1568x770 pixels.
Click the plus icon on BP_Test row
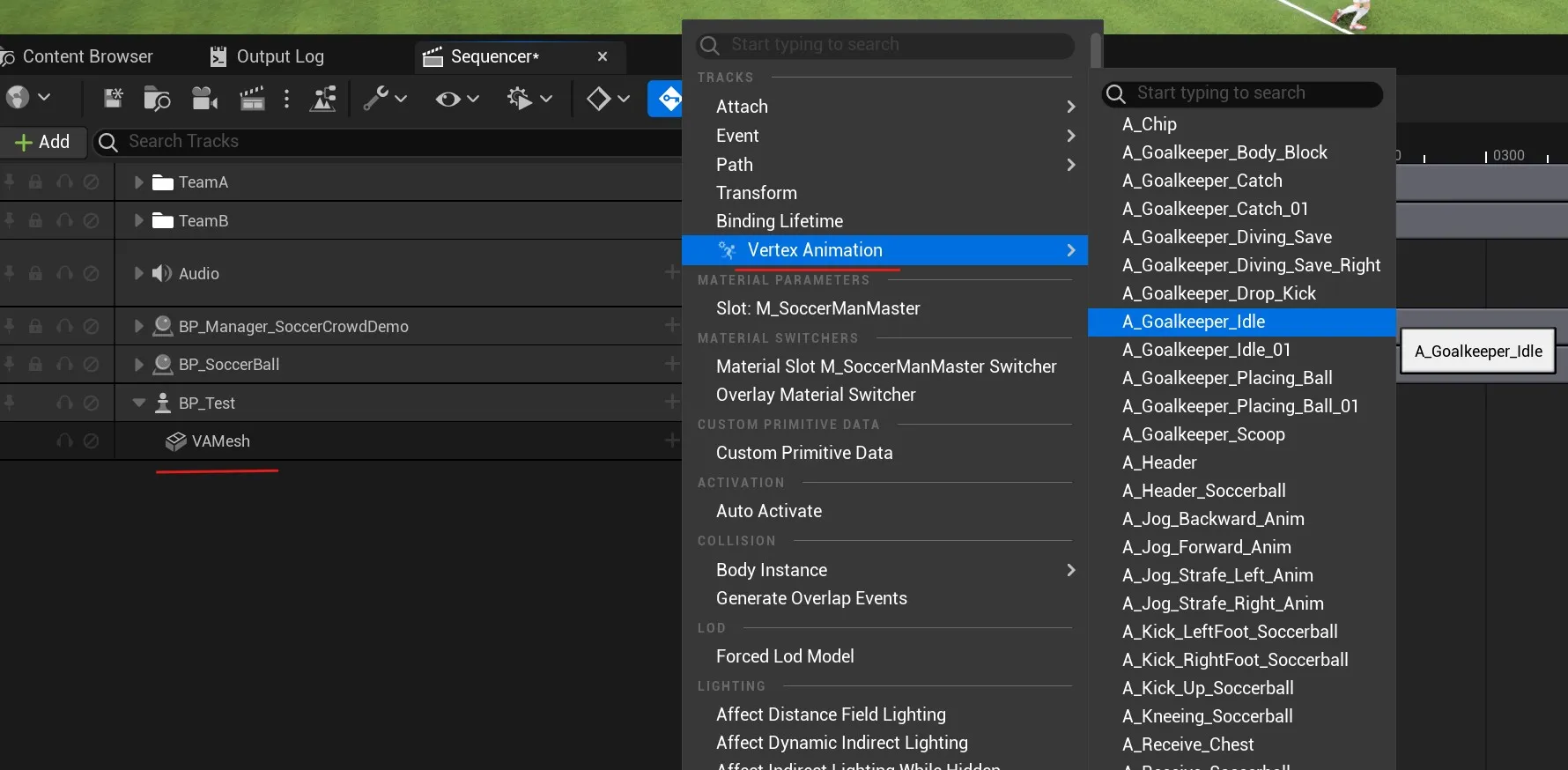pos(672,402)
